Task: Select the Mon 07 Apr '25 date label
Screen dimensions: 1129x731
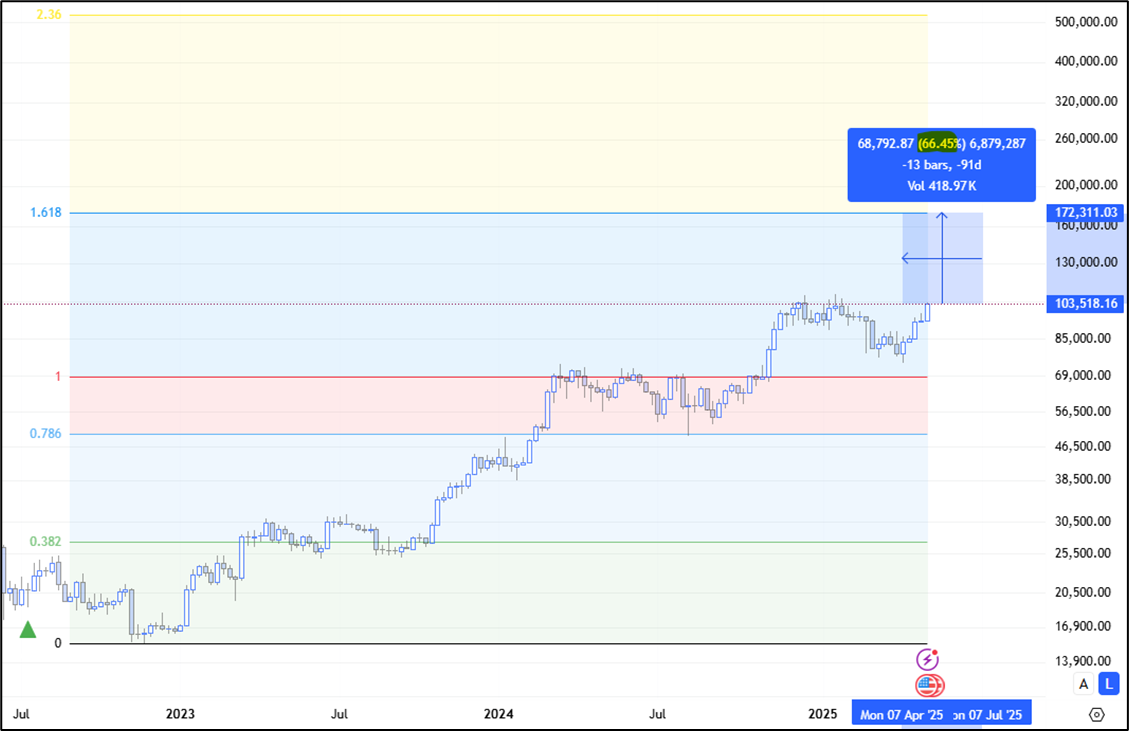Action: click(901, 714)
